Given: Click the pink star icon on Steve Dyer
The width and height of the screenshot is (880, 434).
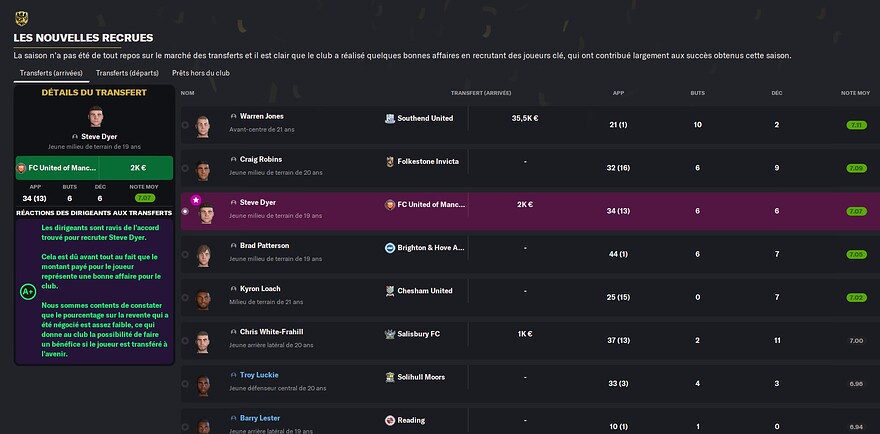Looking at the screenshot, I should pos(195,200).
